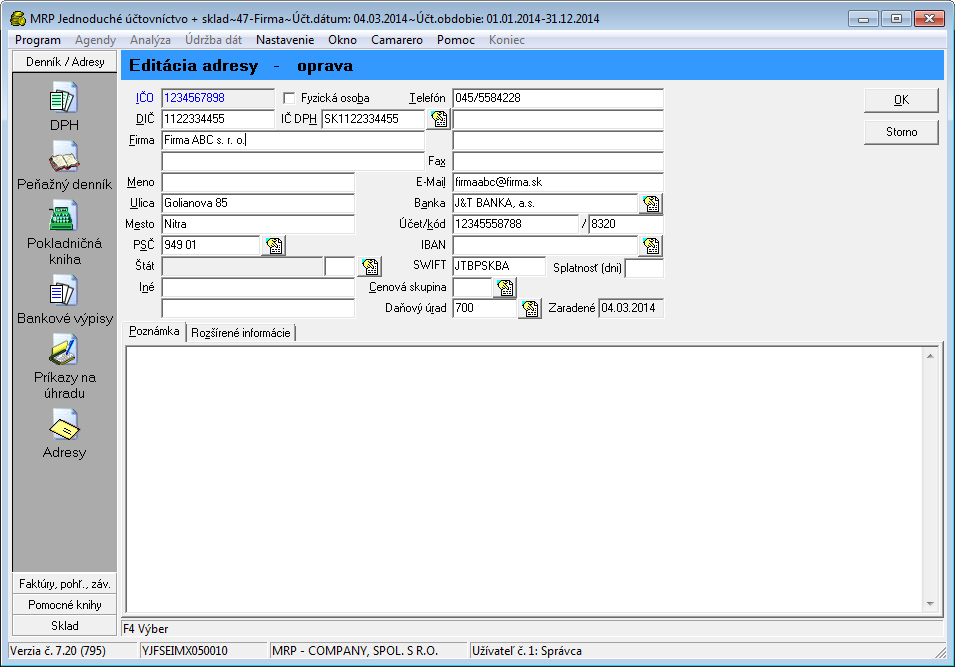Click the Storno button
955x667 pixels.
point(901,132)
